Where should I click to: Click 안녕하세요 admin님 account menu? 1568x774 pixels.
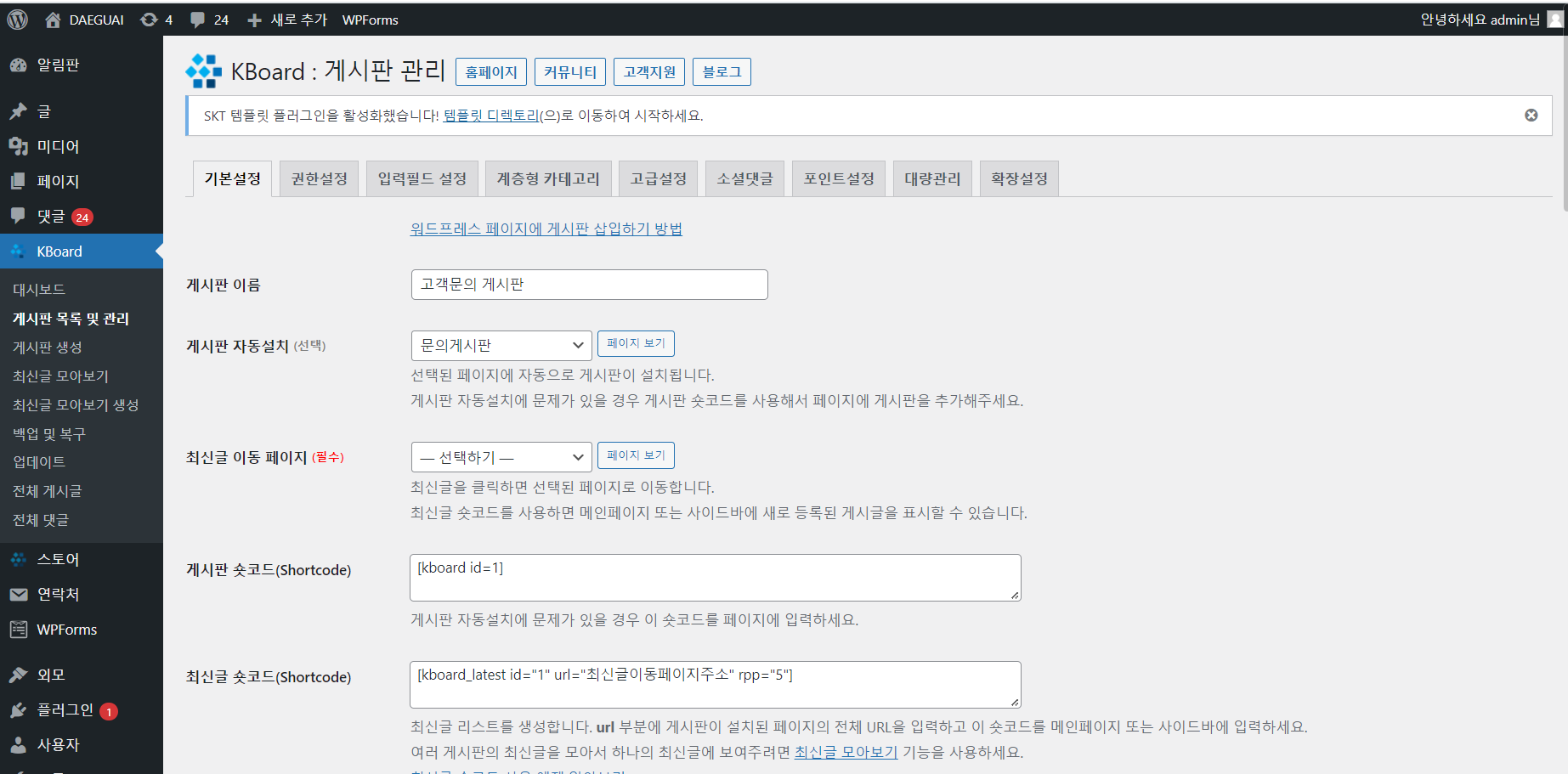click(x=1480, y=20)
